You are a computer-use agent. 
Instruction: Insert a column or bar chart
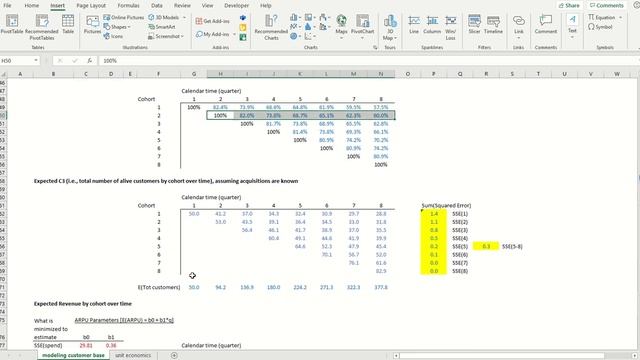(295, 17)
